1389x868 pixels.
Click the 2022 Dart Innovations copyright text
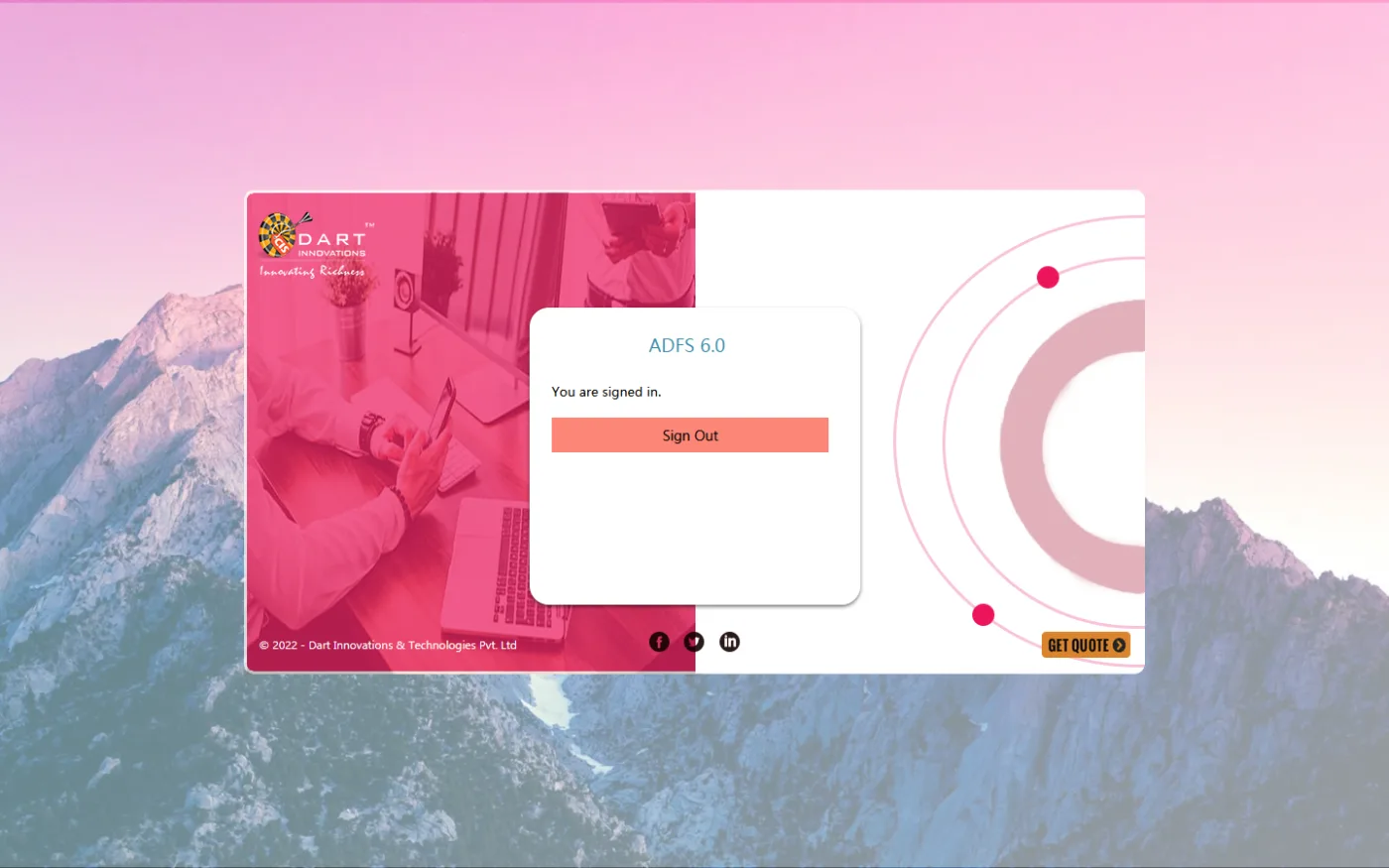[x=388, y=645]
